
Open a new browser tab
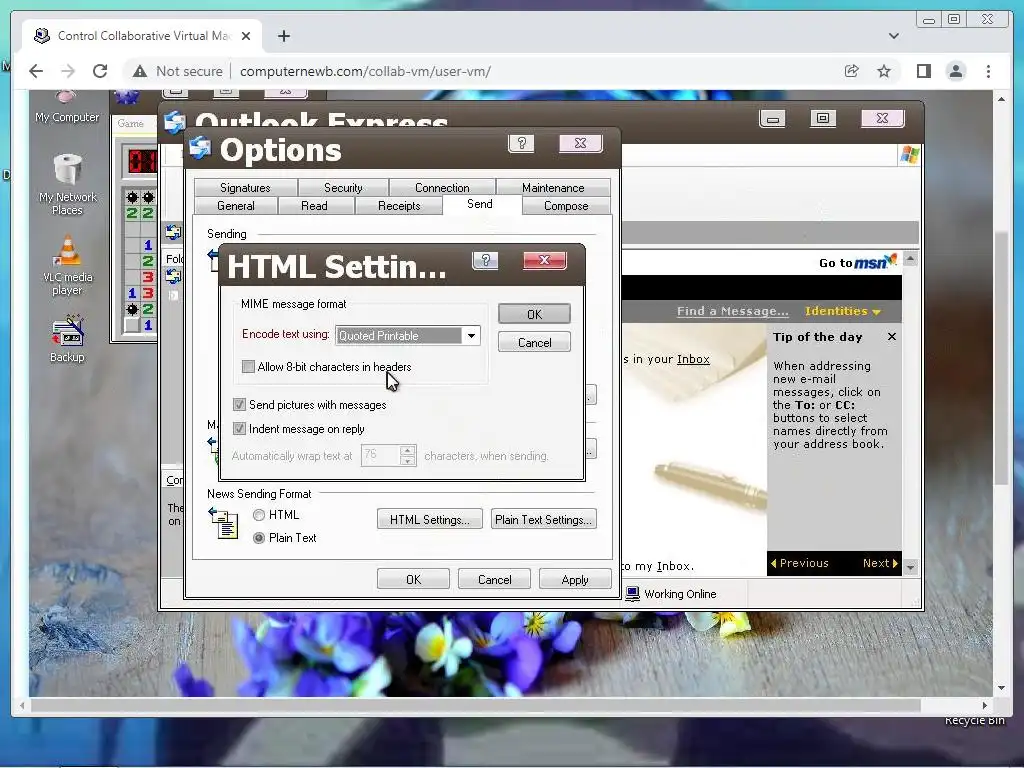point(284,36)
